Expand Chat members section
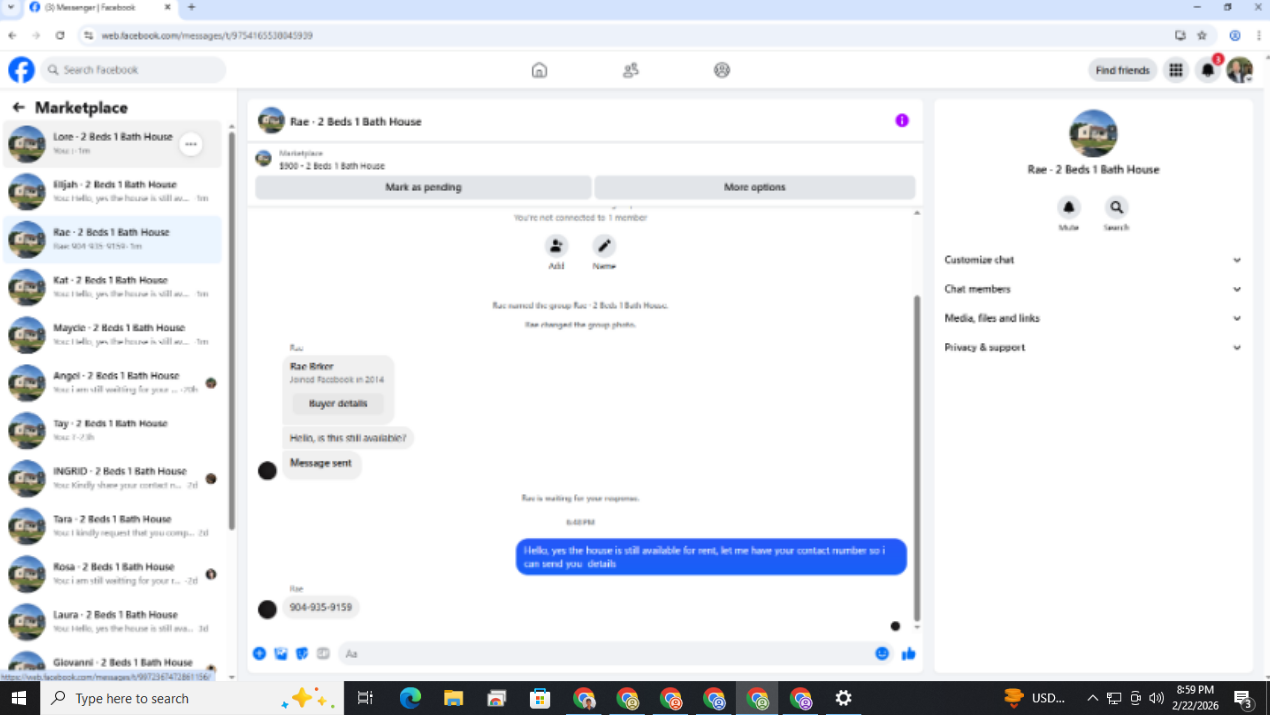Viewport: 1270px width, 715px height. pyautogui.click(x=1093, y=289)
